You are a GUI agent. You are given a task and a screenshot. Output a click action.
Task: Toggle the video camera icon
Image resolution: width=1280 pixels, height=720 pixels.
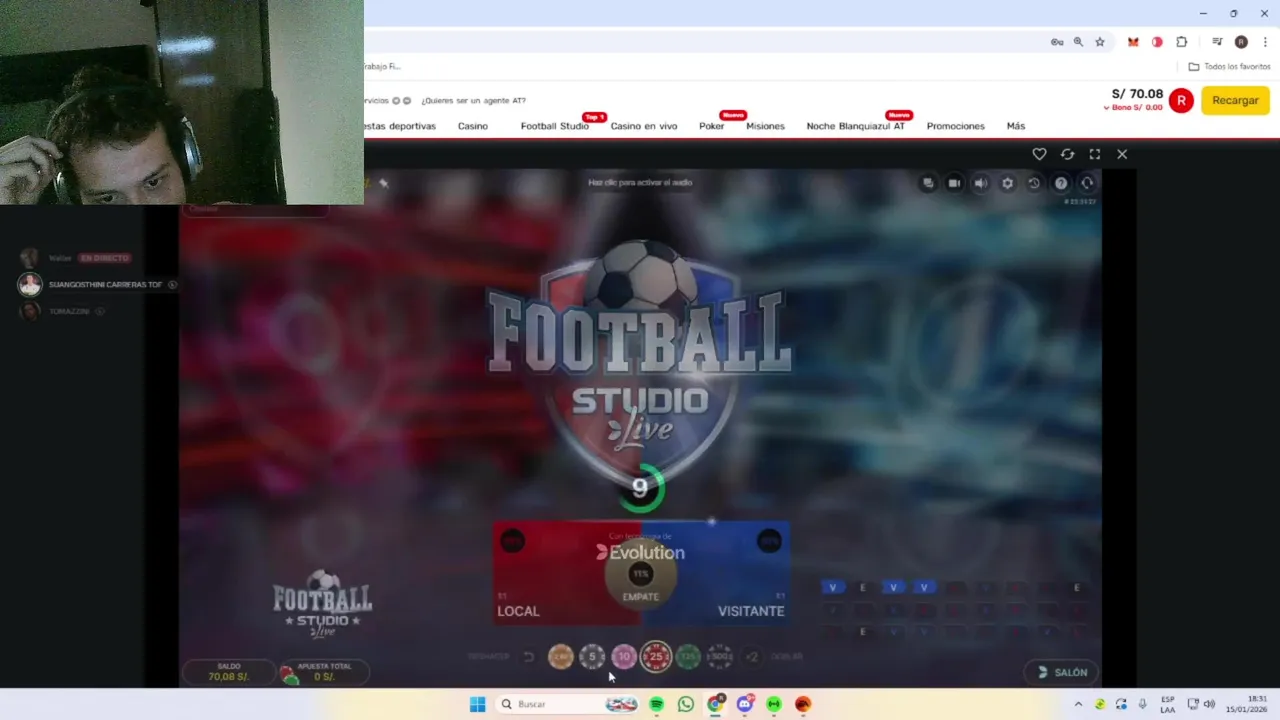[954, 183]
